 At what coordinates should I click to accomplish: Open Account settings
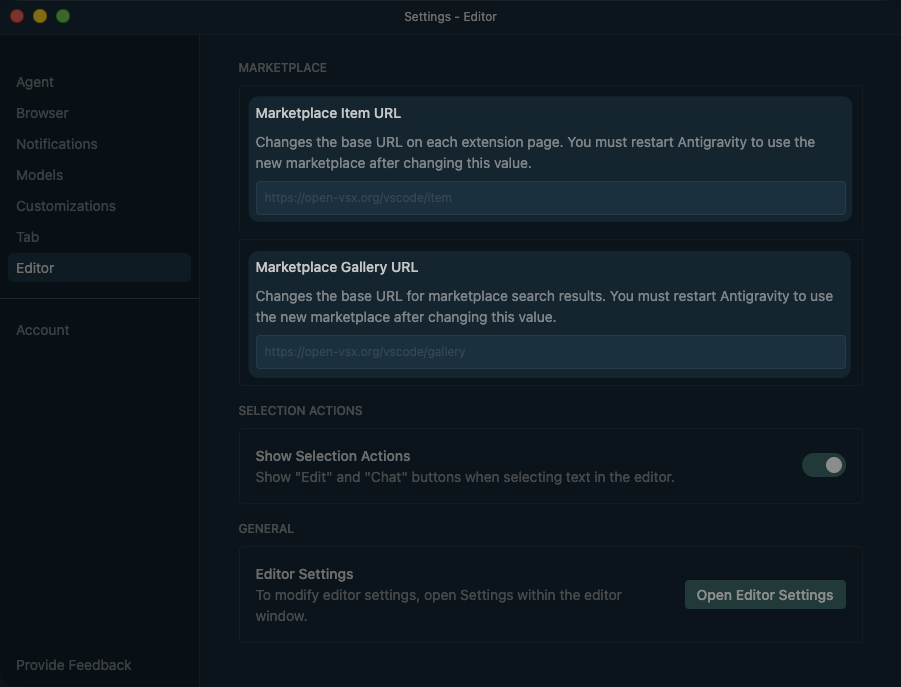coord(43,330)
